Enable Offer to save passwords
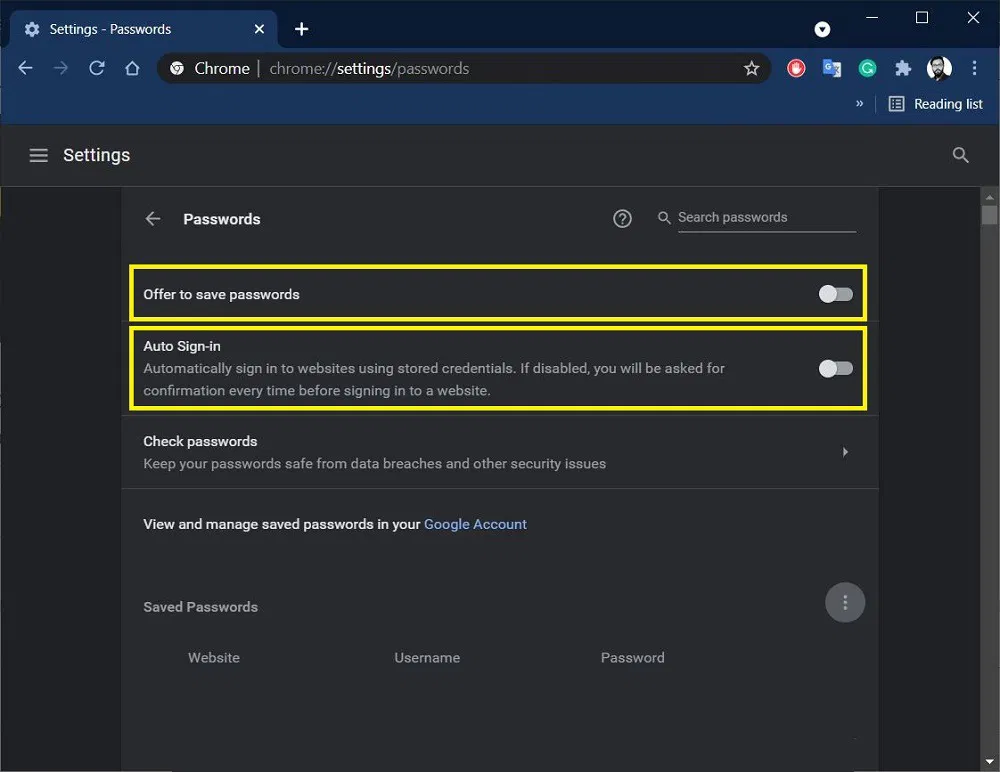This screenshot has height=772, width=1000. click(835, 293)
